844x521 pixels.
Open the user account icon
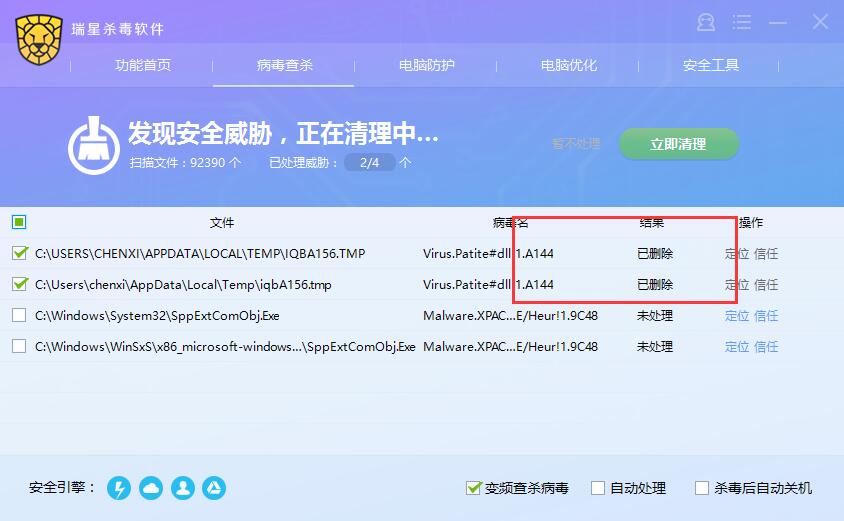tap(706, 22)
